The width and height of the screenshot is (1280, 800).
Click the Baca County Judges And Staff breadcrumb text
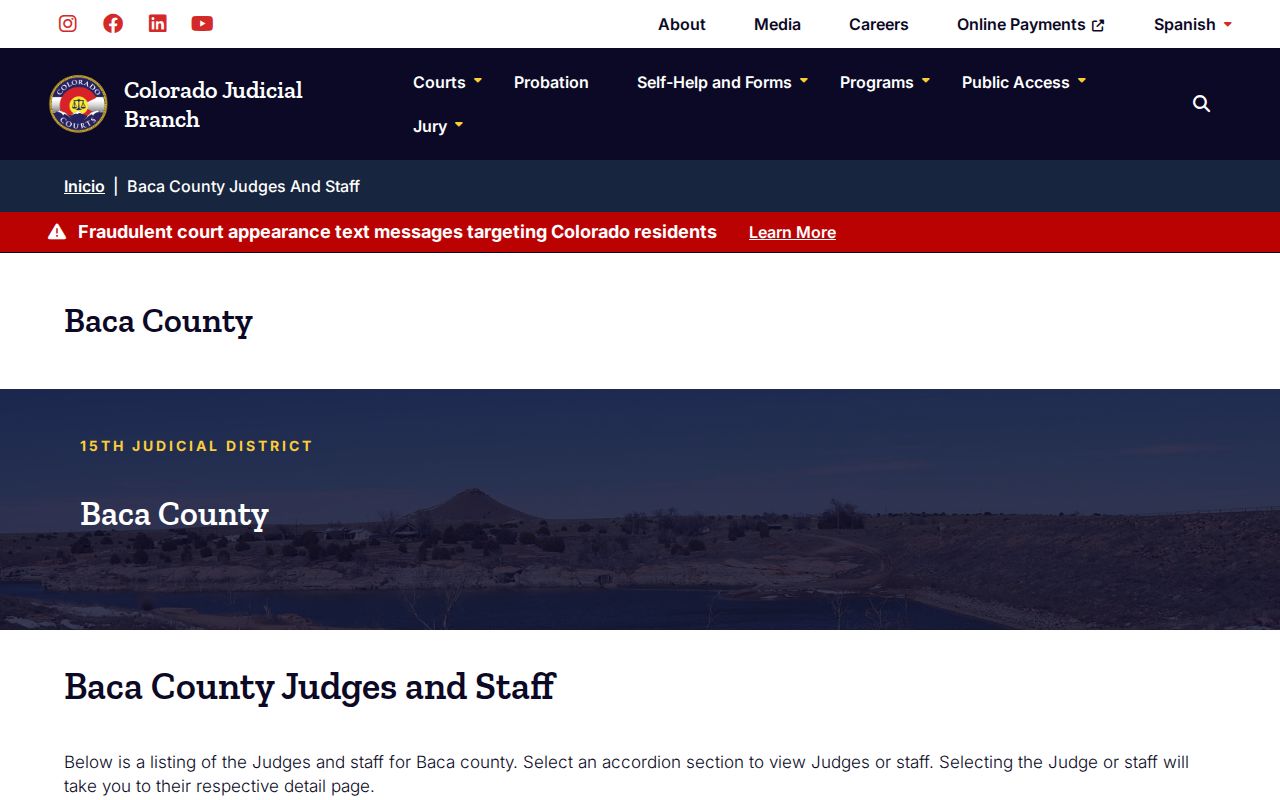tap(243, 186)
